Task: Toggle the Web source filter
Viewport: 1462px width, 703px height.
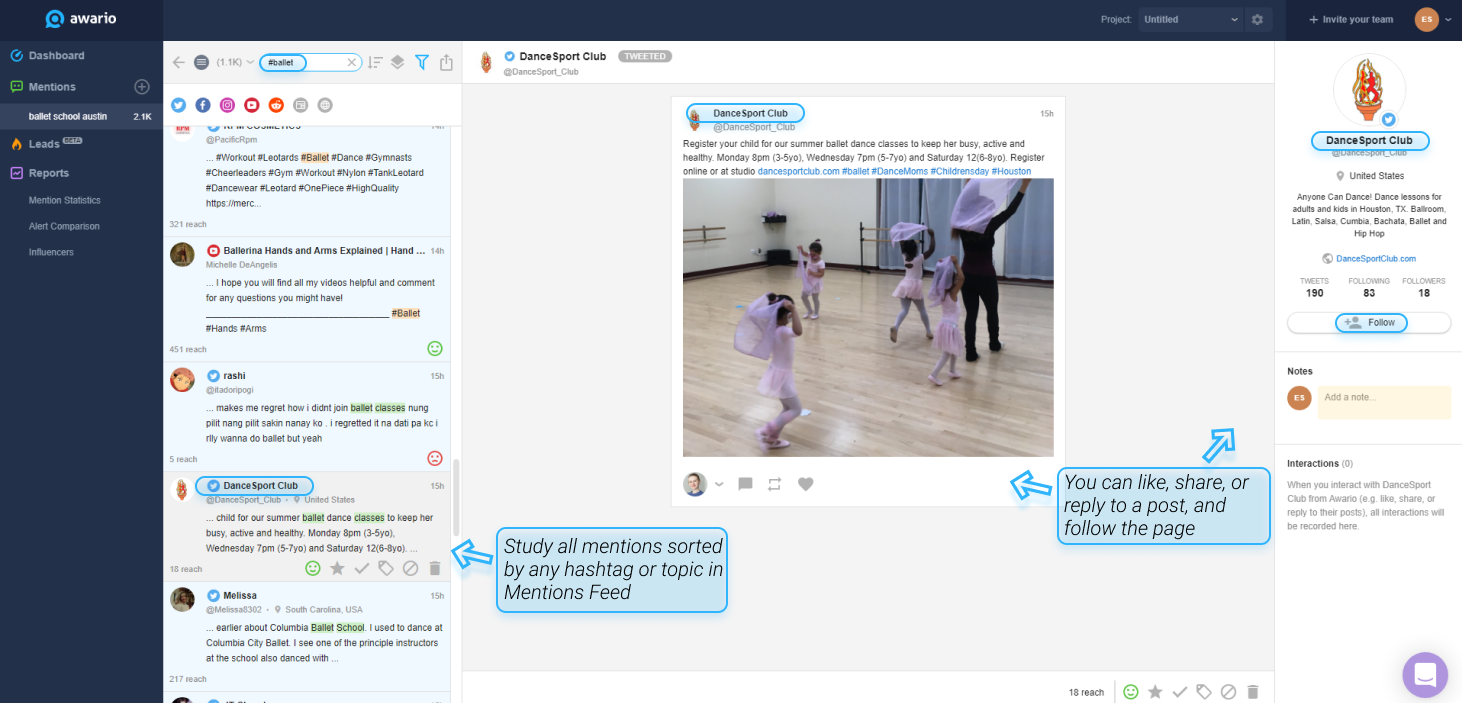Action: point(325,105)
